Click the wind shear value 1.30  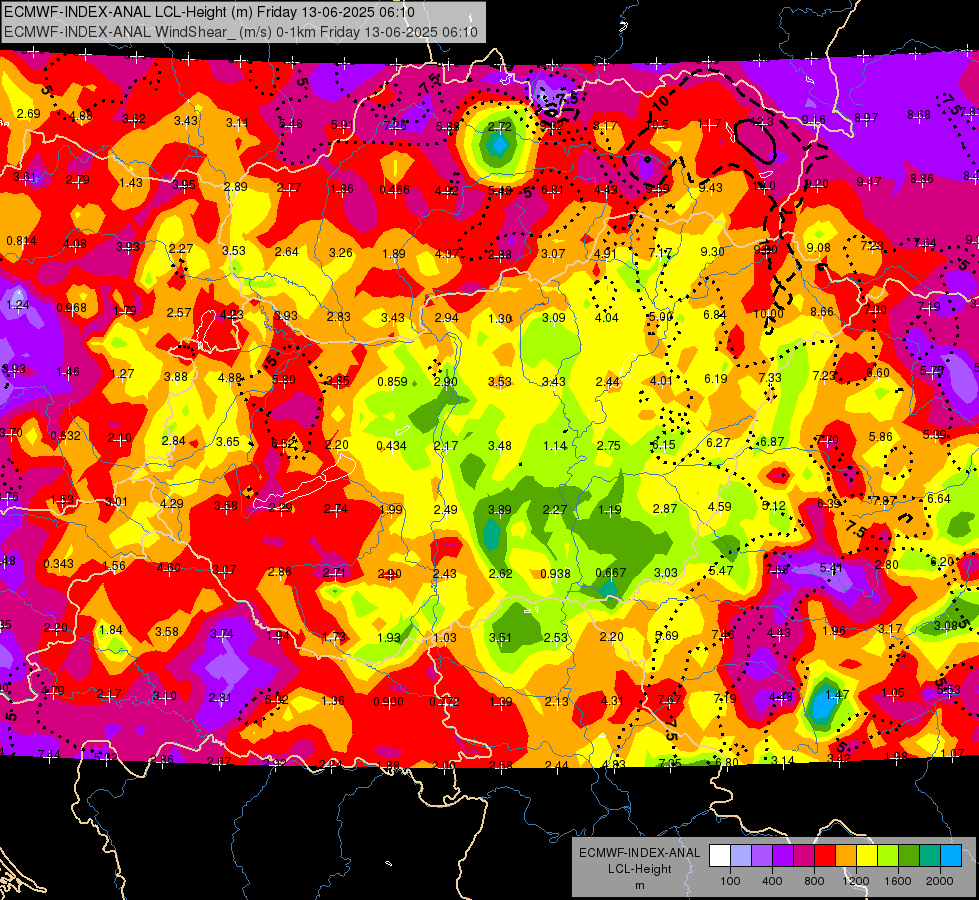(x=500, y=318)
